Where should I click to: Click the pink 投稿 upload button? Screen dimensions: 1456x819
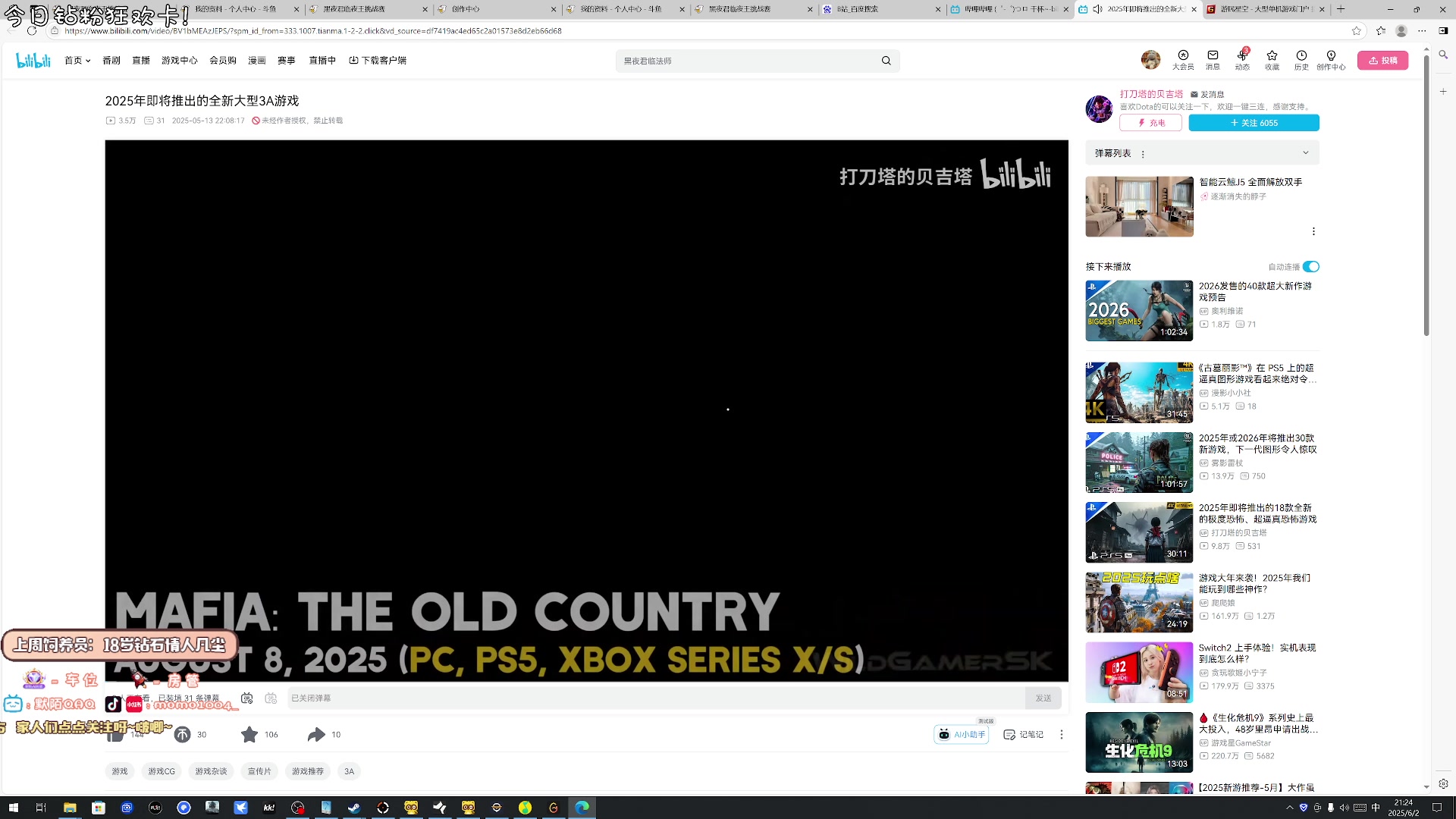1382,61
